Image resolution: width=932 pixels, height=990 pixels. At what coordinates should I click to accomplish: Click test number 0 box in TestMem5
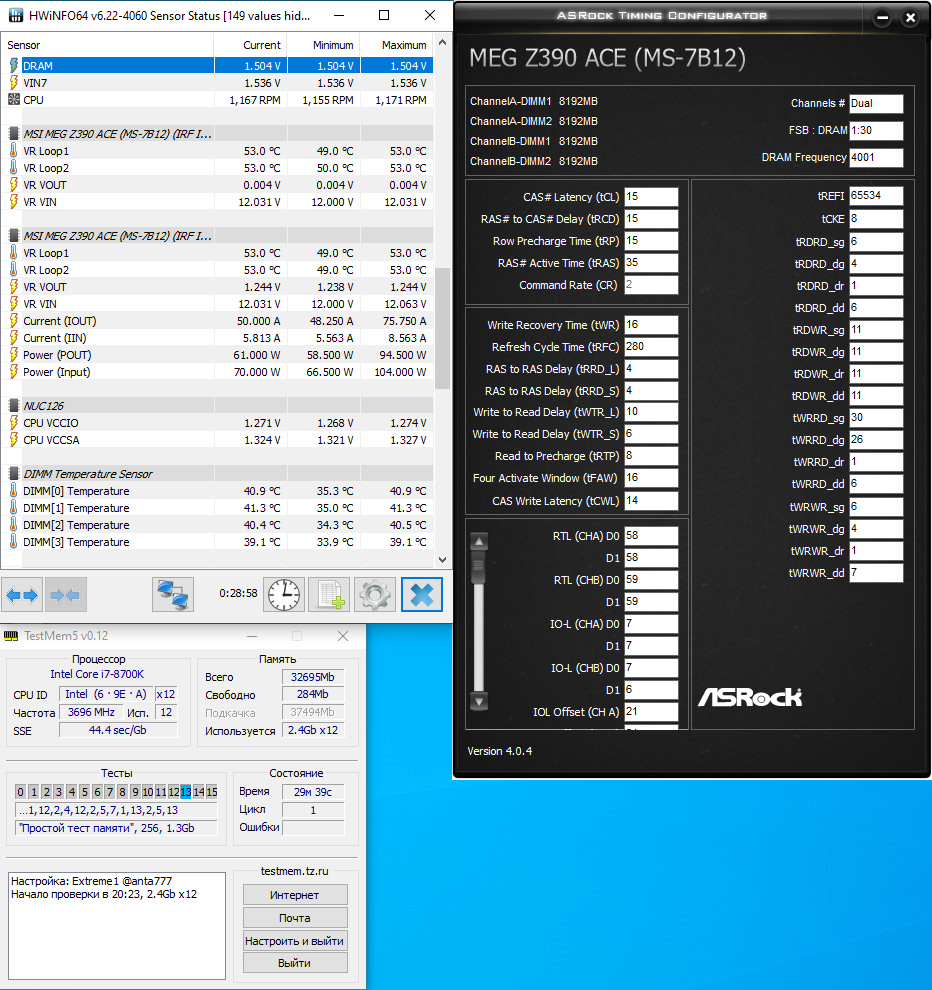point(21,792)
